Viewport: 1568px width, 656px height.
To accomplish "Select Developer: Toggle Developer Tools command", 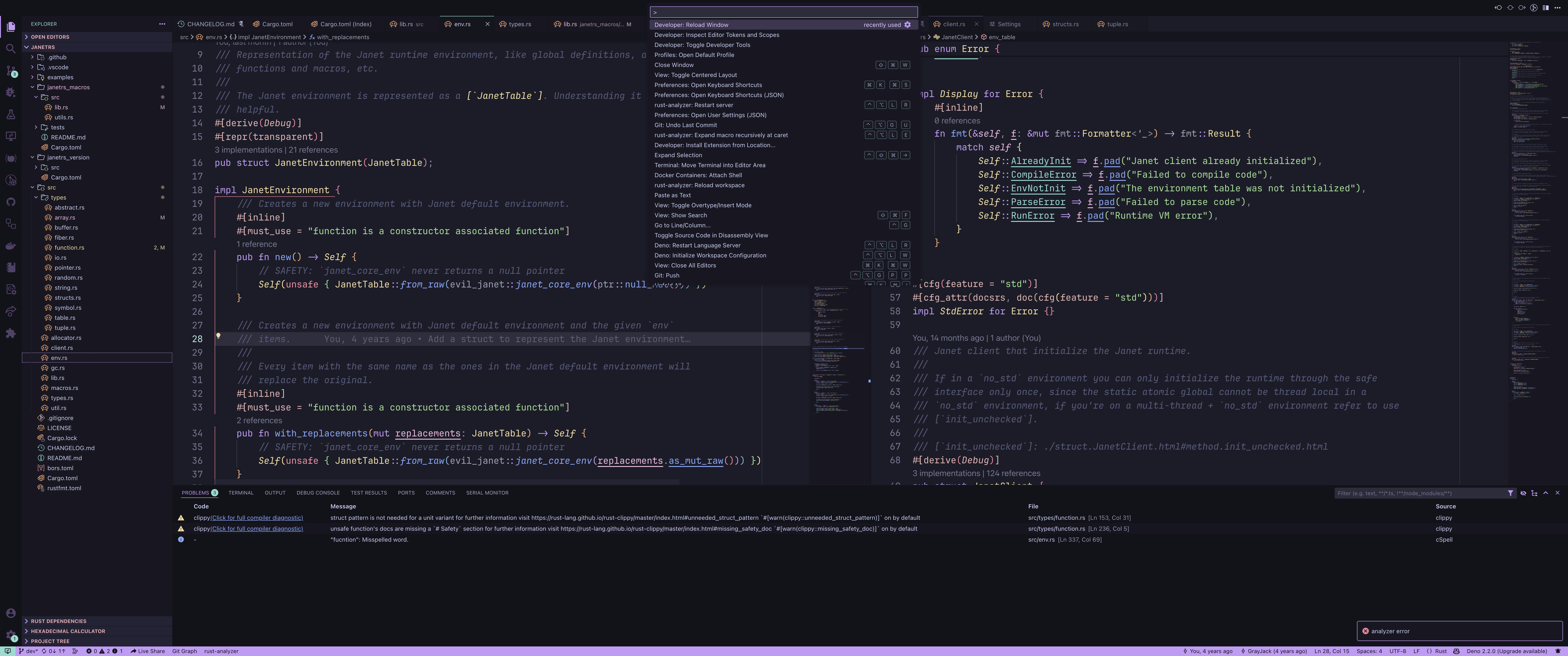I will tap(702, 45).
